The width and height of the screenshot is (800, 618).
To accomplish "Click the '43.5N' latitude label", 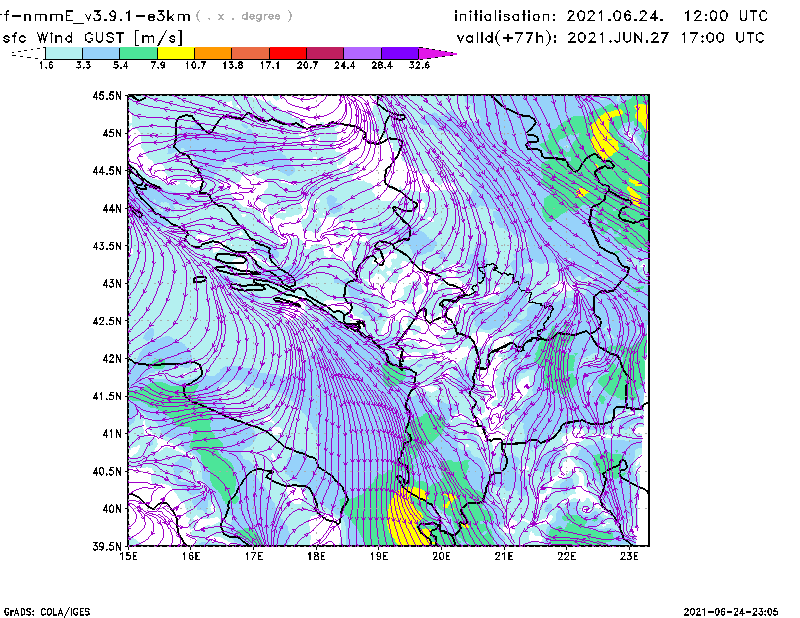I will tap(108, 246).
